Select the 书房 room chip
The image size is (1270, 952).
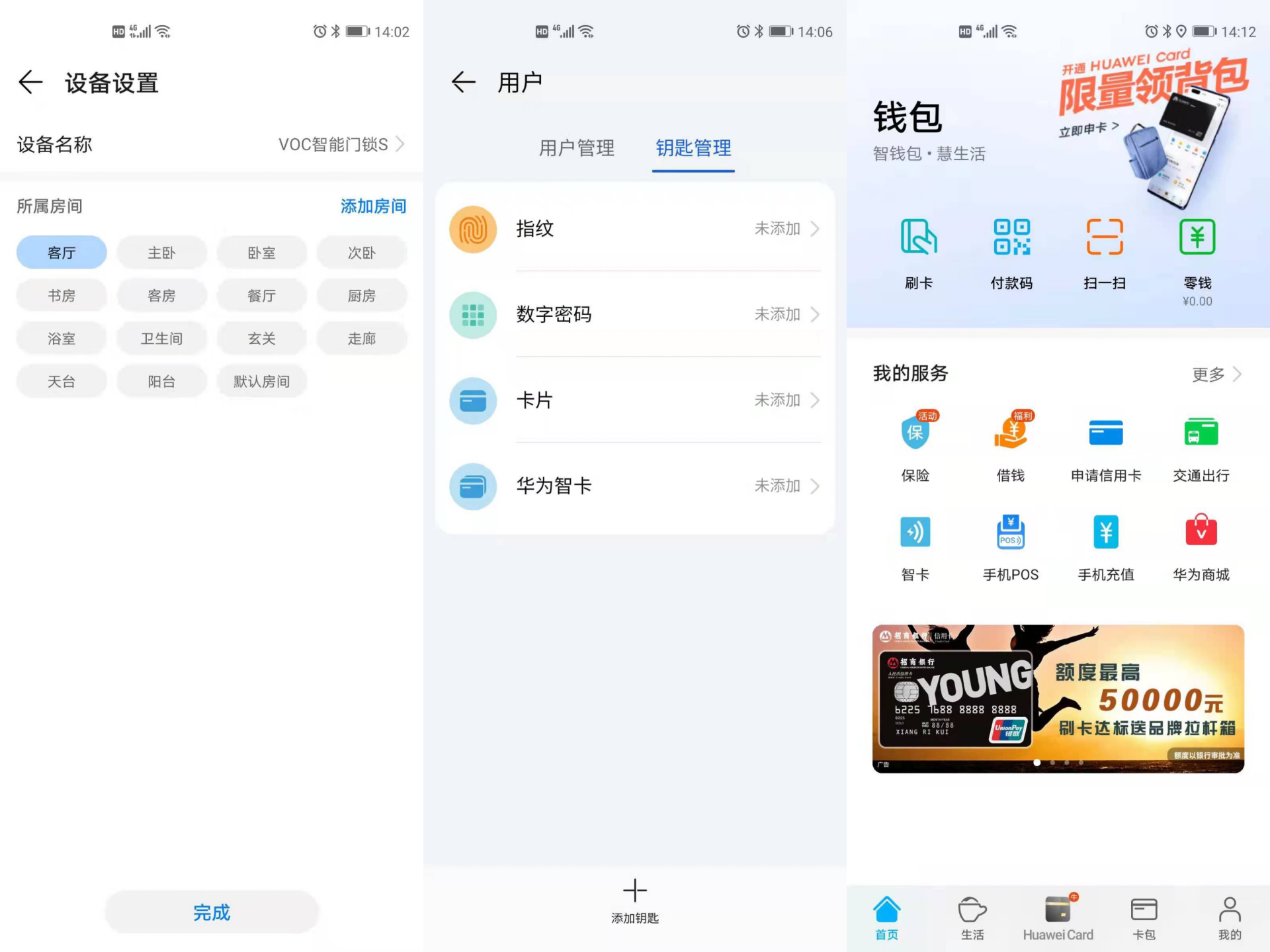click(62, 296)
